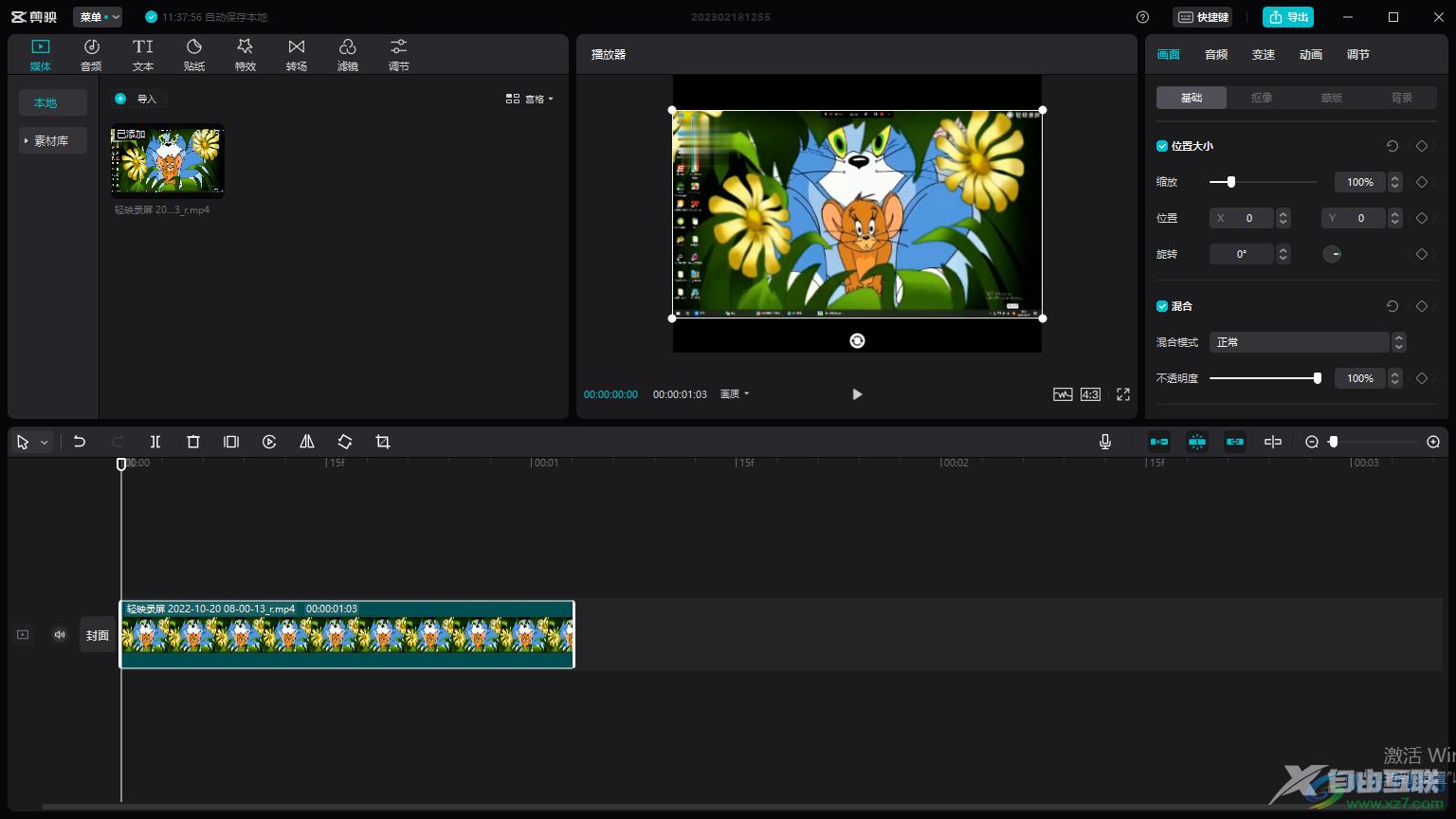Click the fullscreen preview icon
1456x819 pixels.
click(1123, 394)
